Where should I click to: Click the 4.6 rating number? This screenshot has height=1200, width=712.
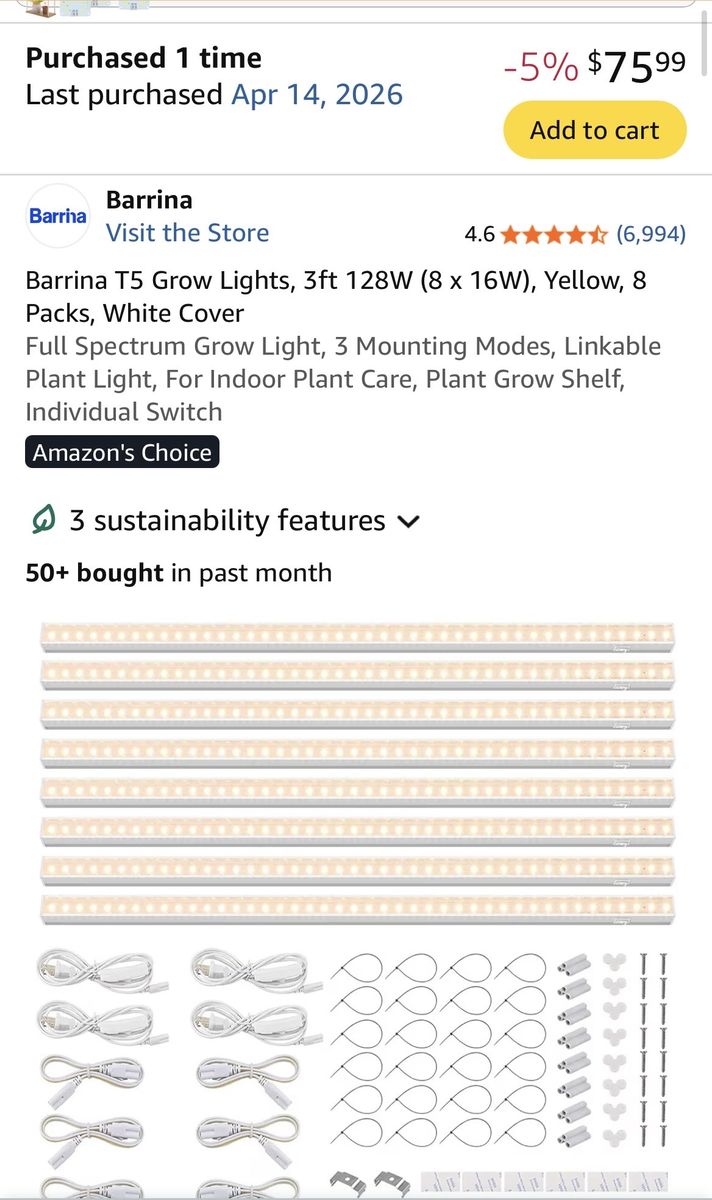(480, 235)
